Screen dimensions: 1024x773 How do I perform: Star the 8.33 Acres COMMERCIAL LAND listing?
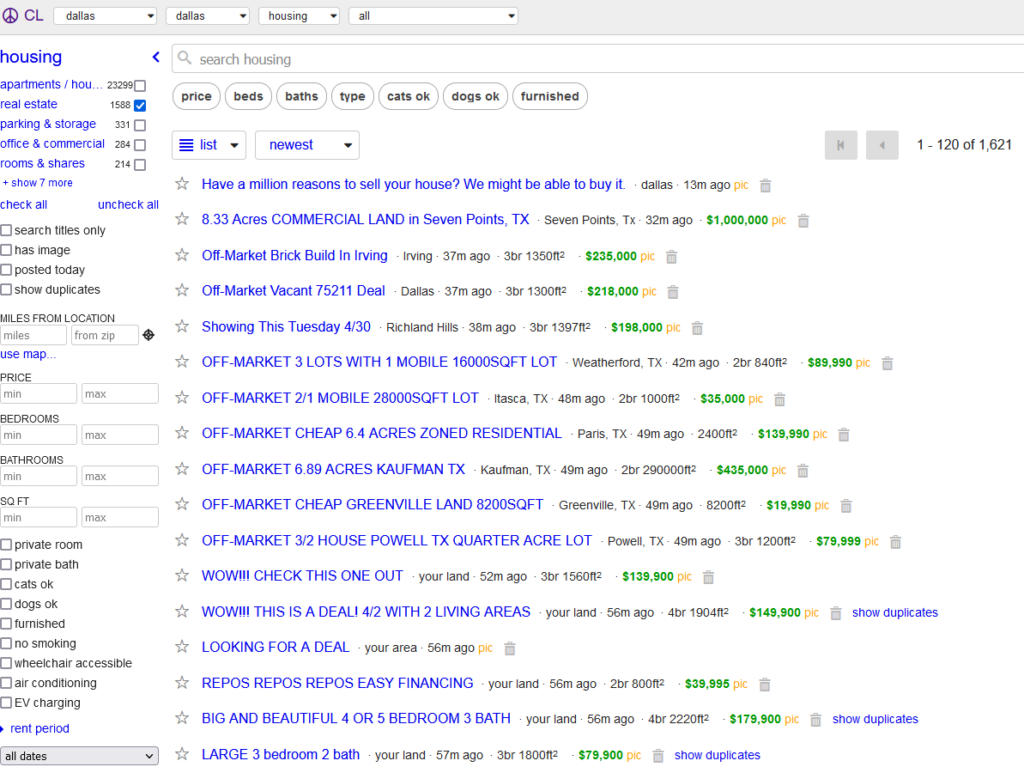pyautogui.click(x=182, y=219)
